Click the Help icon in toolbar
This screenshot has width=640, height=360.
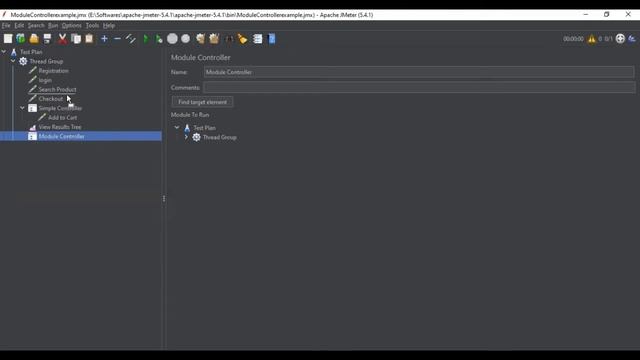click(x=272, y=39)
